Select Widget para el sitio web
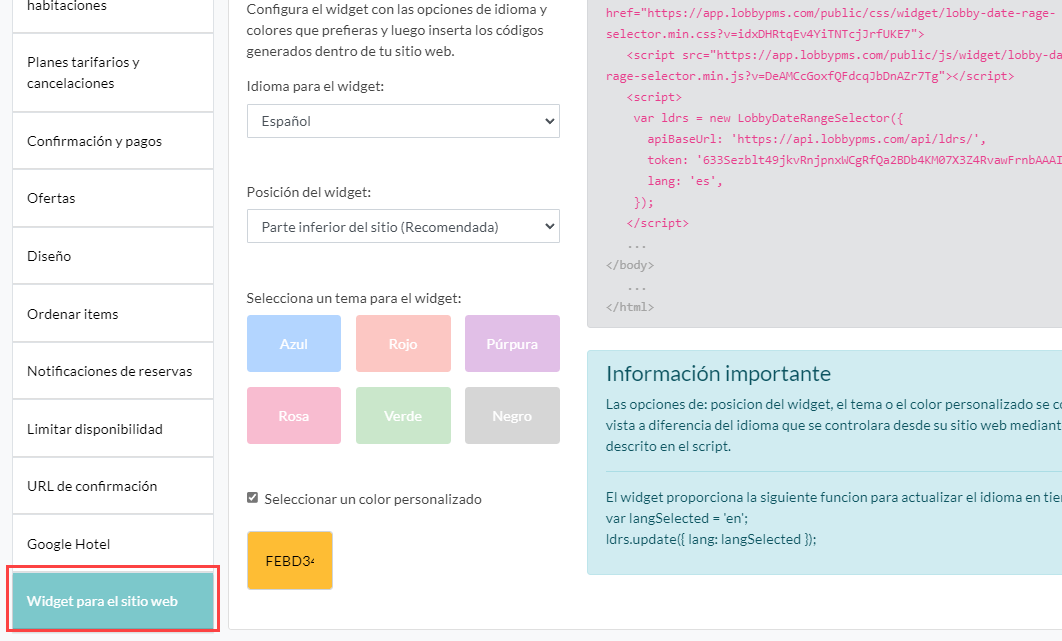The image size is (1062, 641). point(112,600)
